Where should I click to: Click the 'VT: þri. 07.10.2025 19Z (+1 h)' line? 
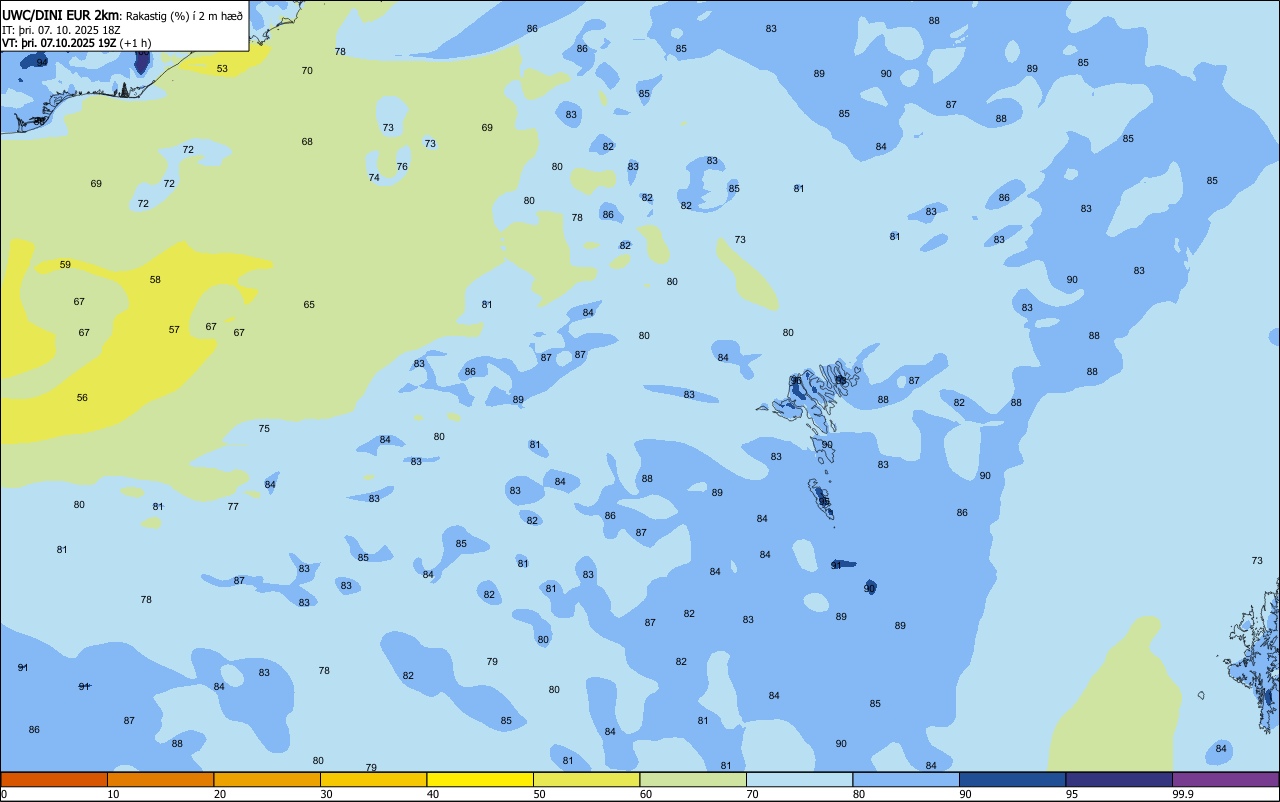[x=77, y=43]
